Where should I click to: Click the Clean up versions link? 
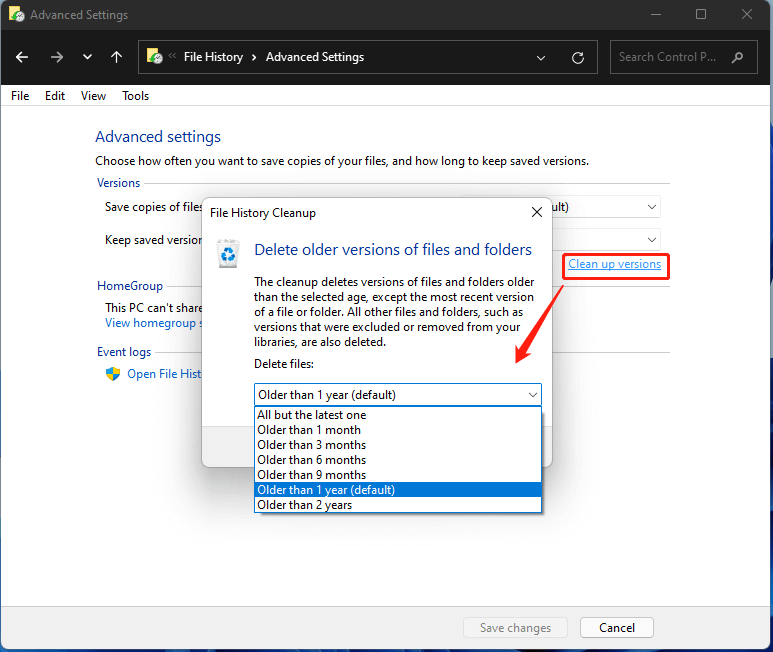614,264
